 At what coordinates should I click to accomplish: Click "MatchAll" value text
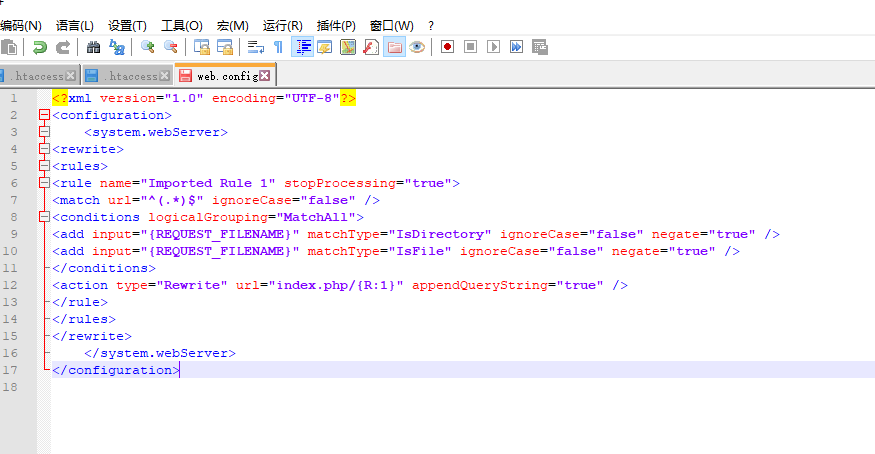[x=316, y=217]
